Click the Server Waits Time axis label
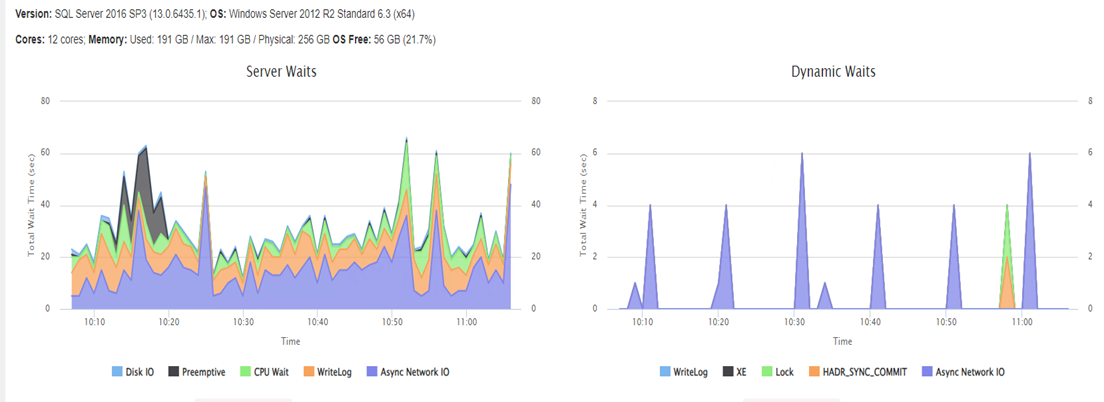 [x=291, y=341]
